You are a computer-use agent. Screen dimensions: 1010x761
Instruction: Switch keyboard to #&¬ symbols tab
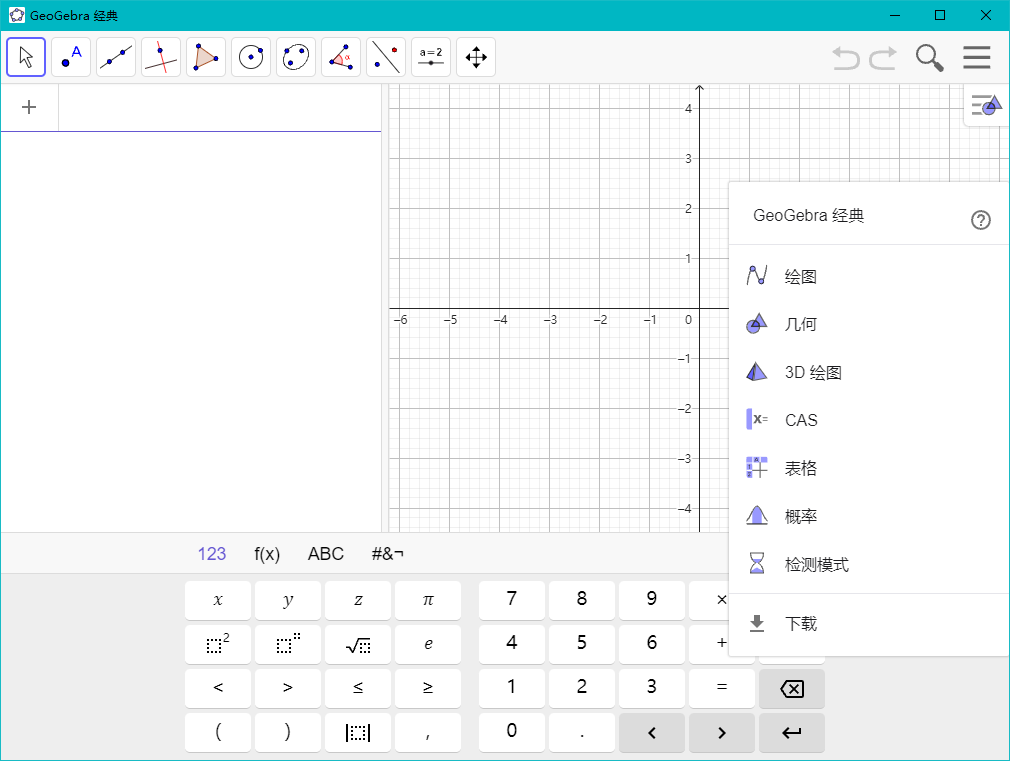[388, 554]
